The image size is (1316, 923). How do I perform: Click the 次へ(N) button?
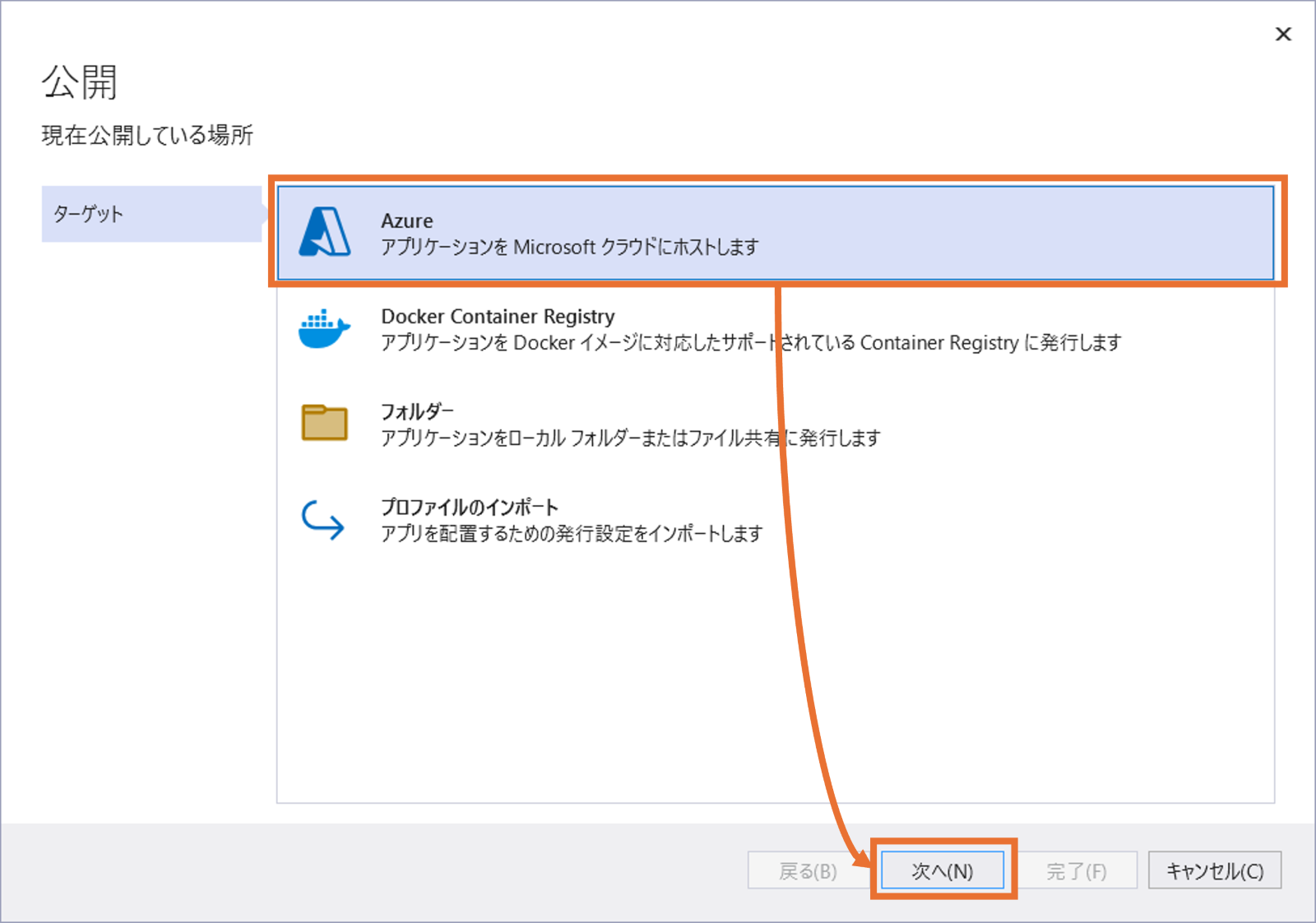[x=943, y=870]
